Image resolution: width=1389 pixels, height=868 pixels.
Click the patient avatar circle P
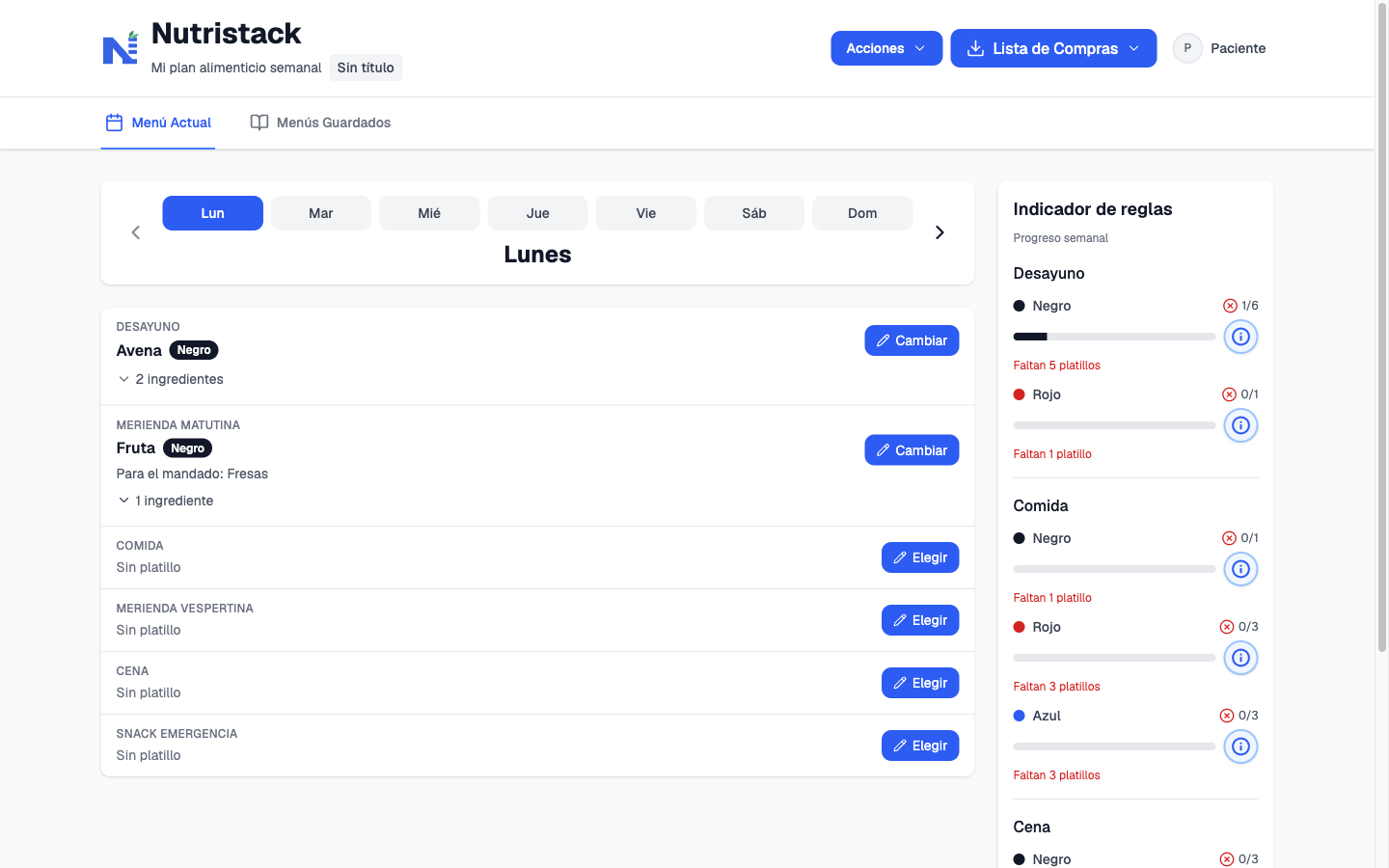[x=1187, y=48]
